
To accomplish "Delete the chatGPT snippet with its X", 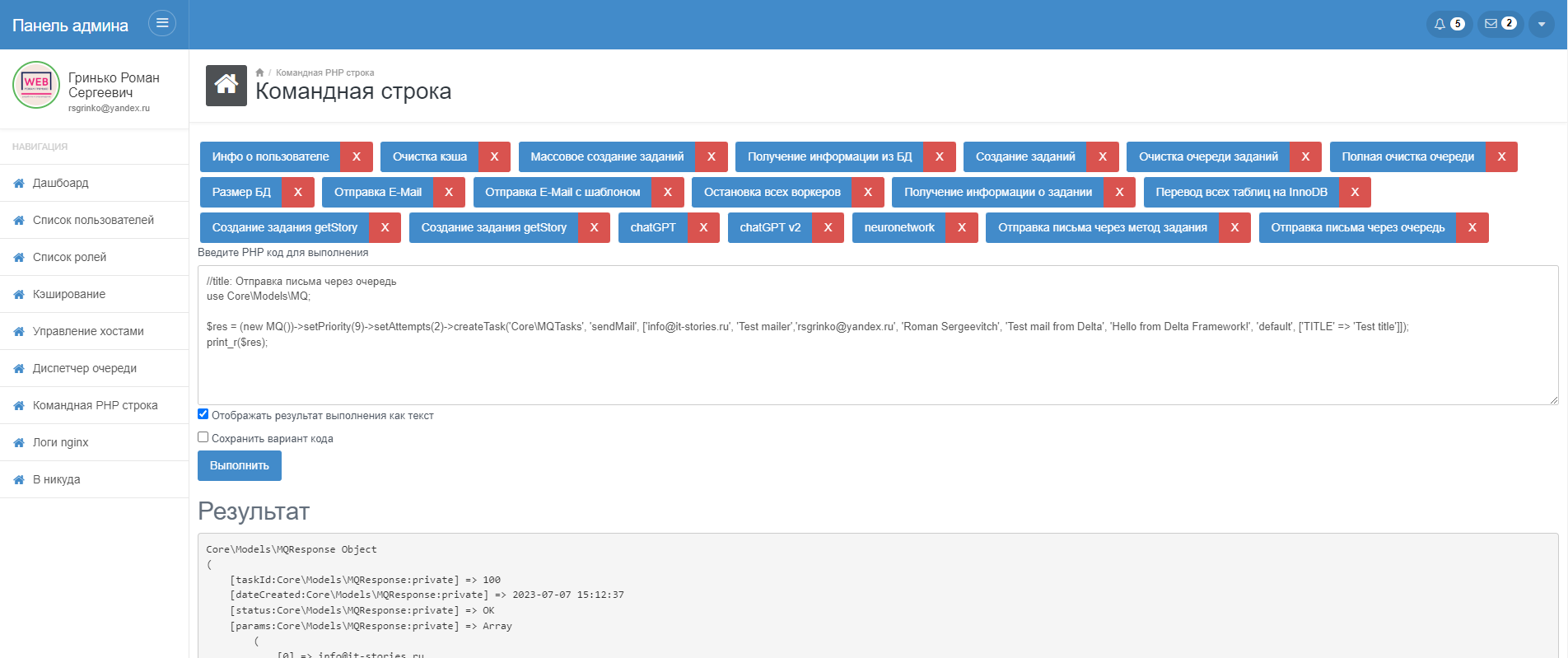I will click(x=703, y=227).
